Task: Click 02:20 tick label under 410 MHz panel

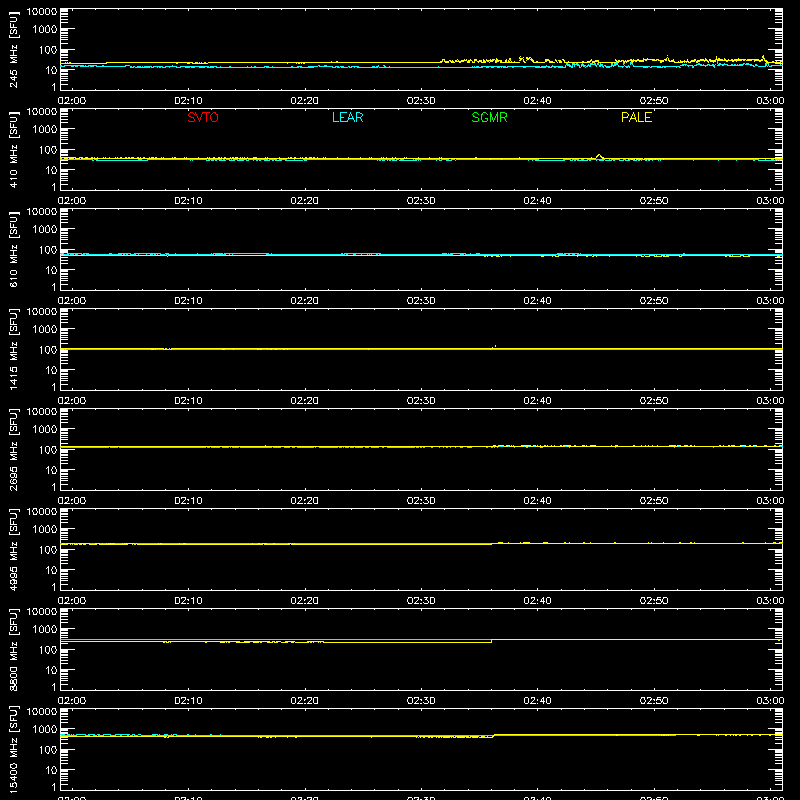Action: [x=305, y=201]
